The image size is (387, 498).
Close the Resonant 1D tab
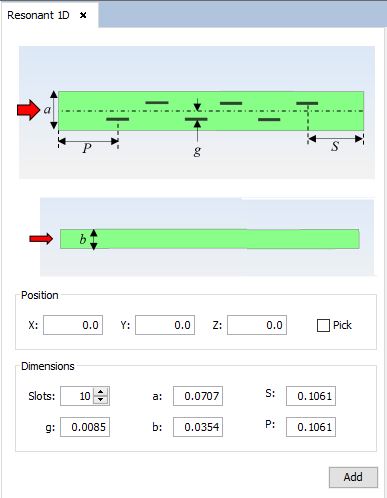(83, 15)
